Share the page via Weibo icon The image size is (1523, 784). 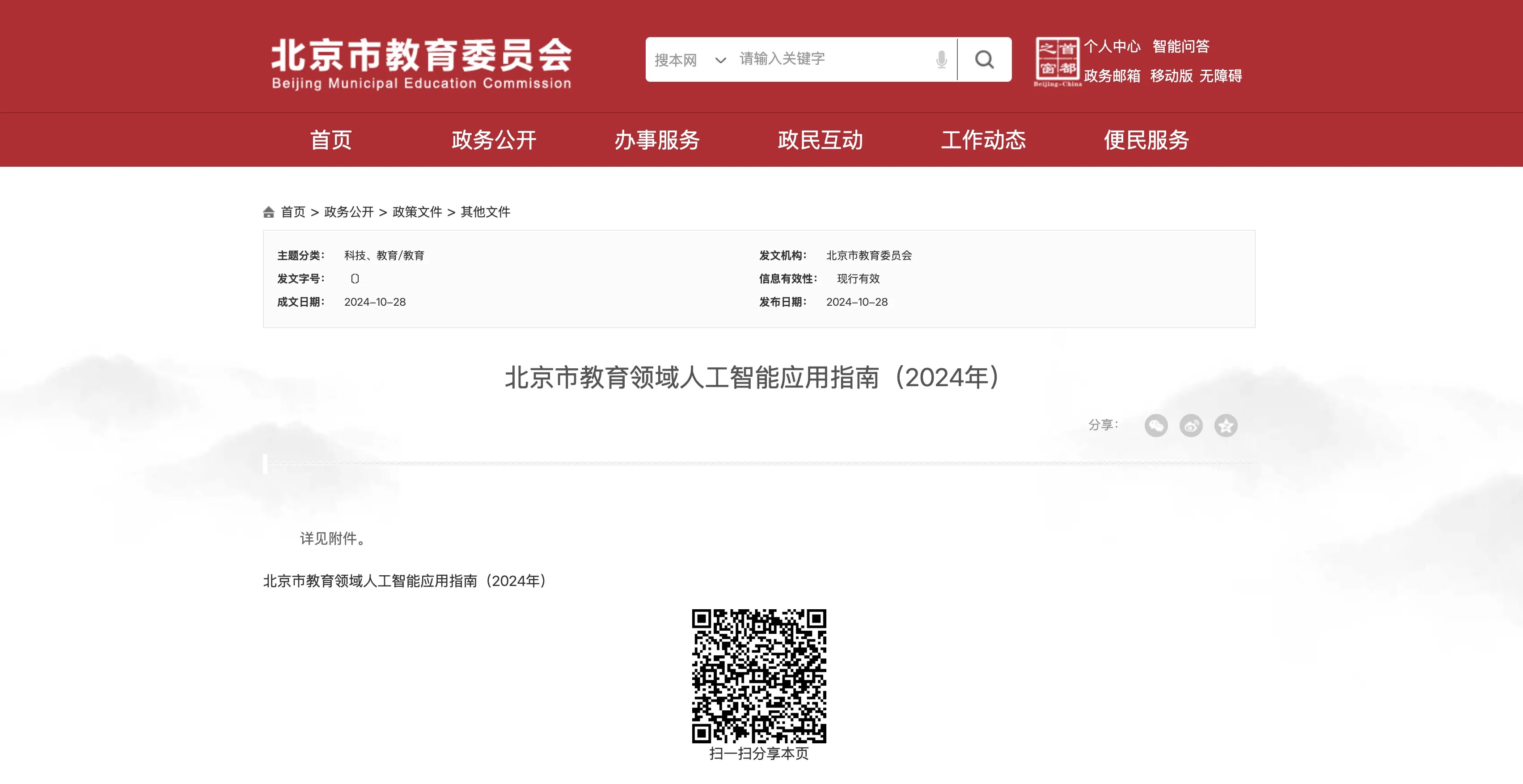tap(1191, 426)
